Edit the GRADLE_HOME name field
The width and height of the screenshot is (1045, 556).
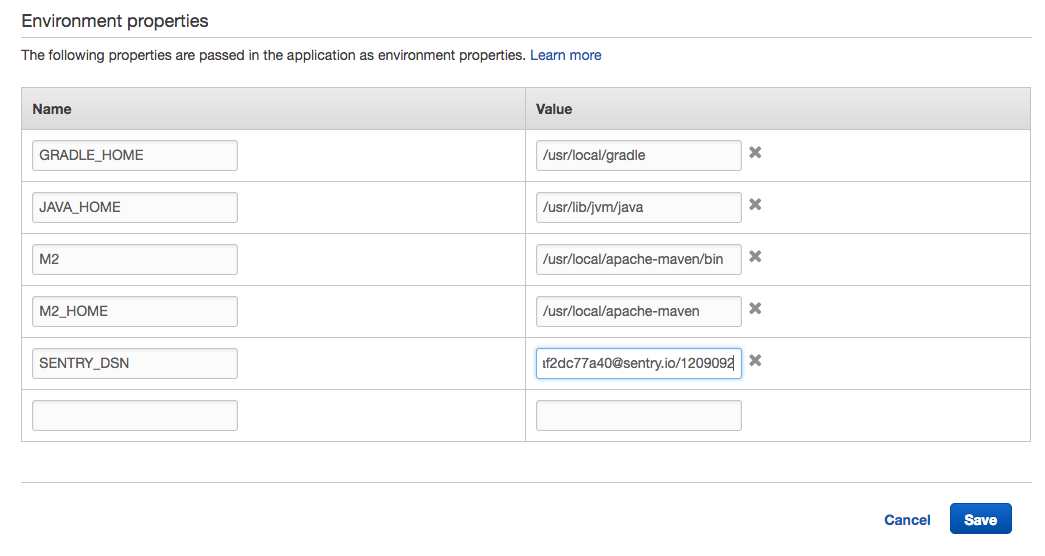click(135, 155)
